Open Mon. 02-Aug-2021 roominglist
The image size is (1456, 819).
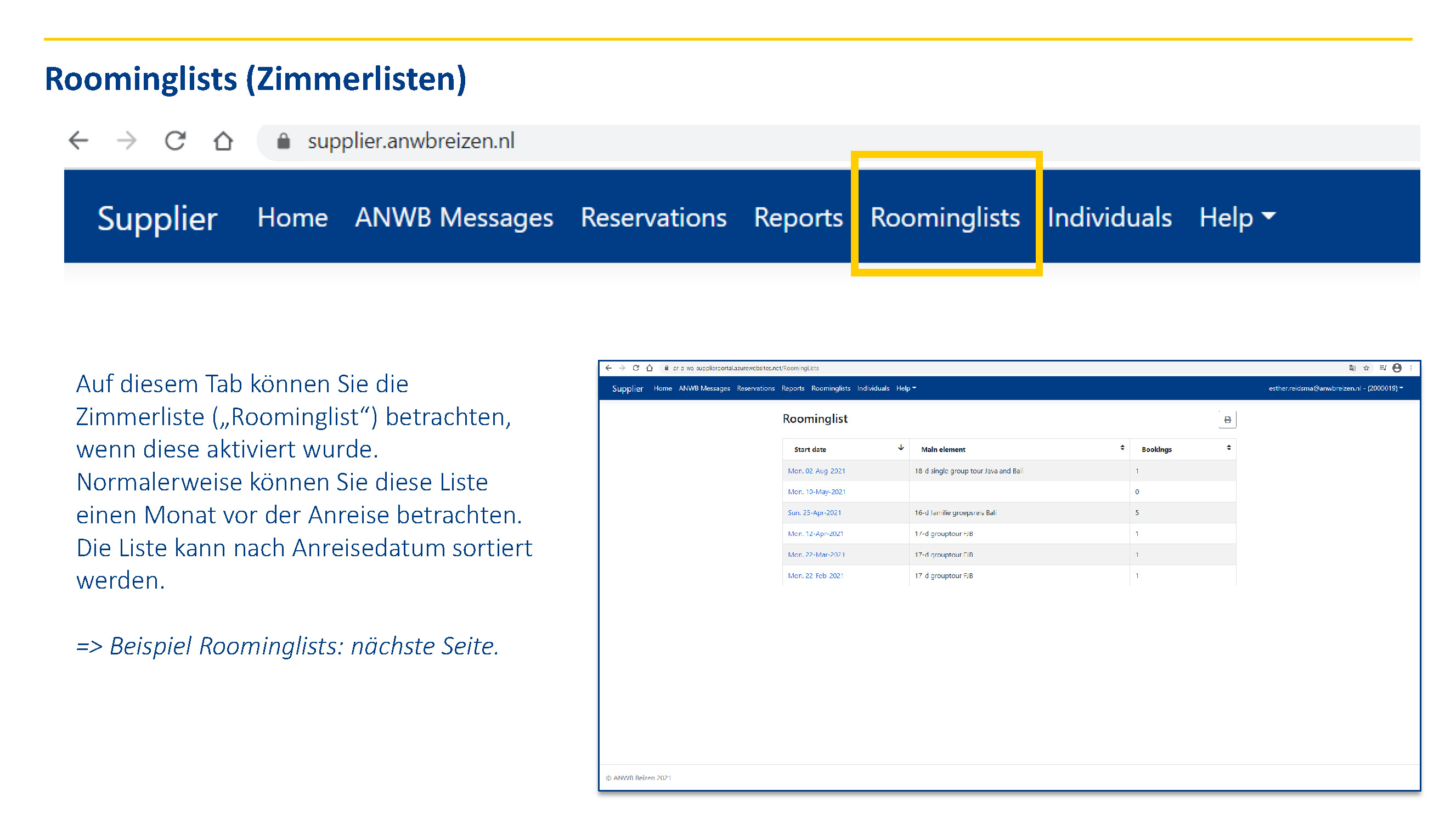click(x=817, y=471)
